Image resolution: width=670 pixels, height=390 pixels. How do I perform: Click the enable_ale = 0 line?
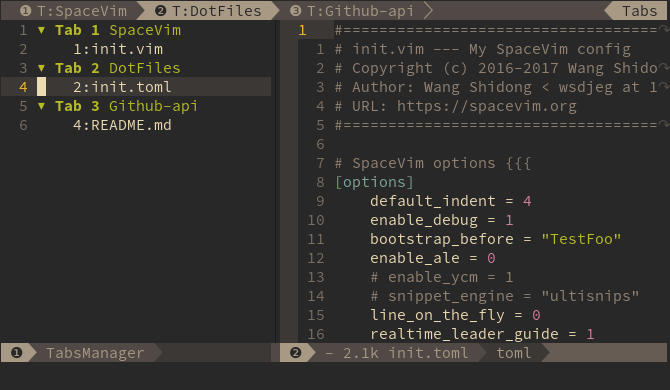(x=433, y=258)
